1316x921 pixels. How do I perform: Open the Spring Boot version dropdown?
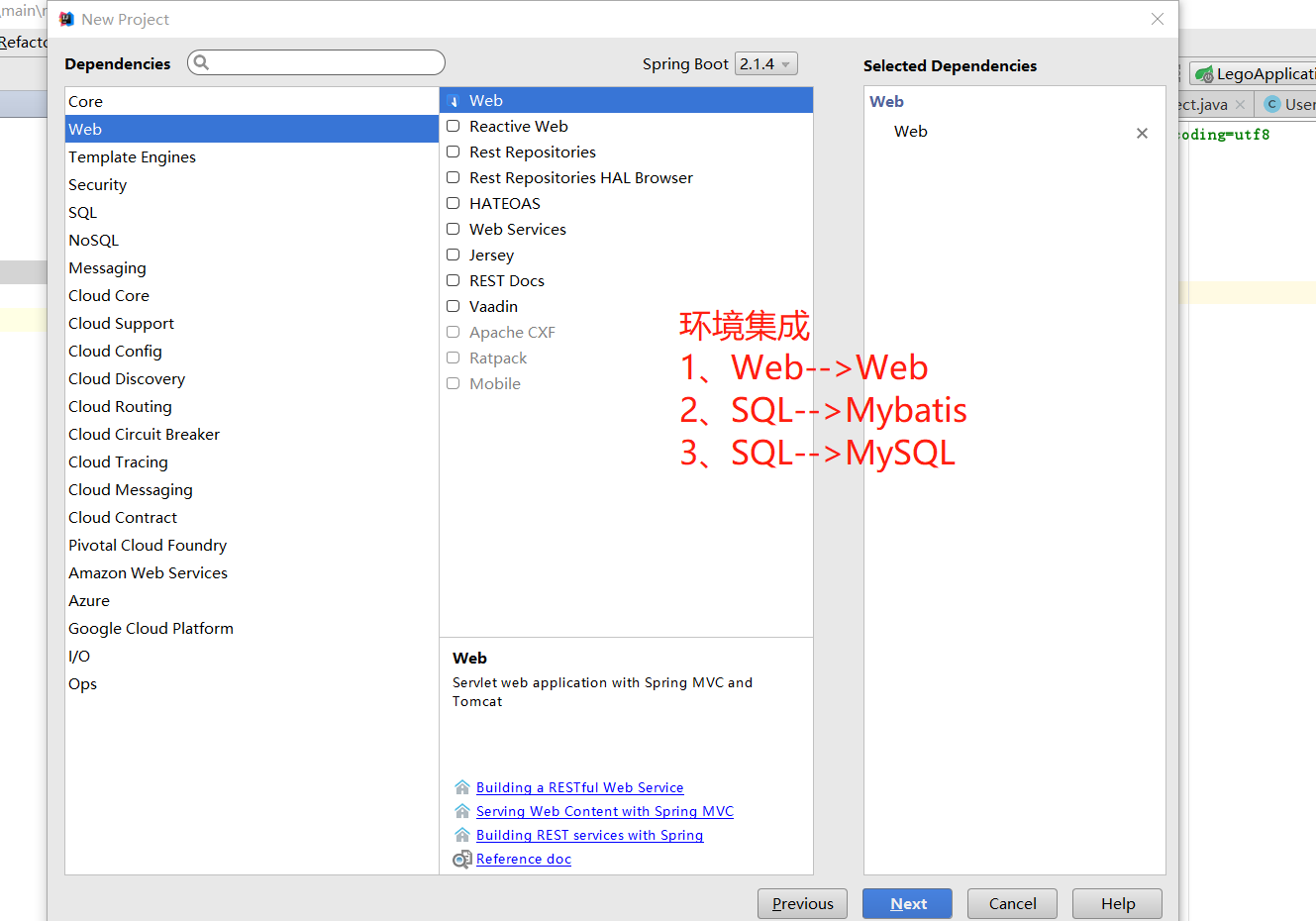pos(765,63)
